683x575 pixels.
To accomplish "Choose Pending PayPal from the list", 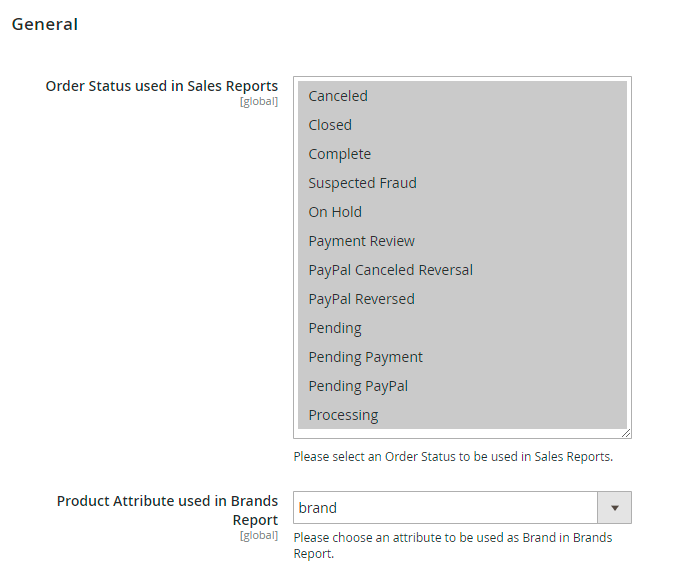I will (x=358, y=386).
